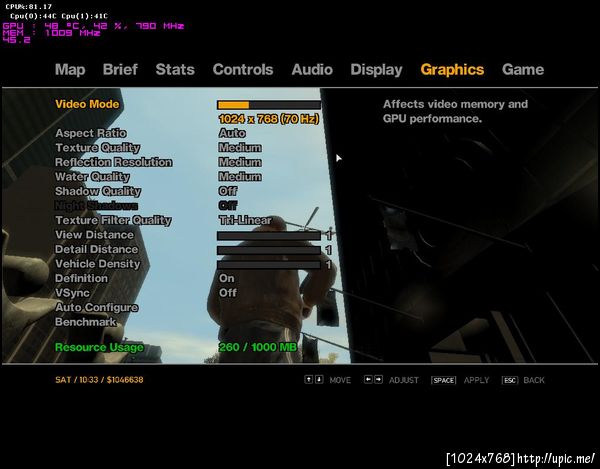Change Texture Filter Quality Tri-Linear value

point(245,220)
